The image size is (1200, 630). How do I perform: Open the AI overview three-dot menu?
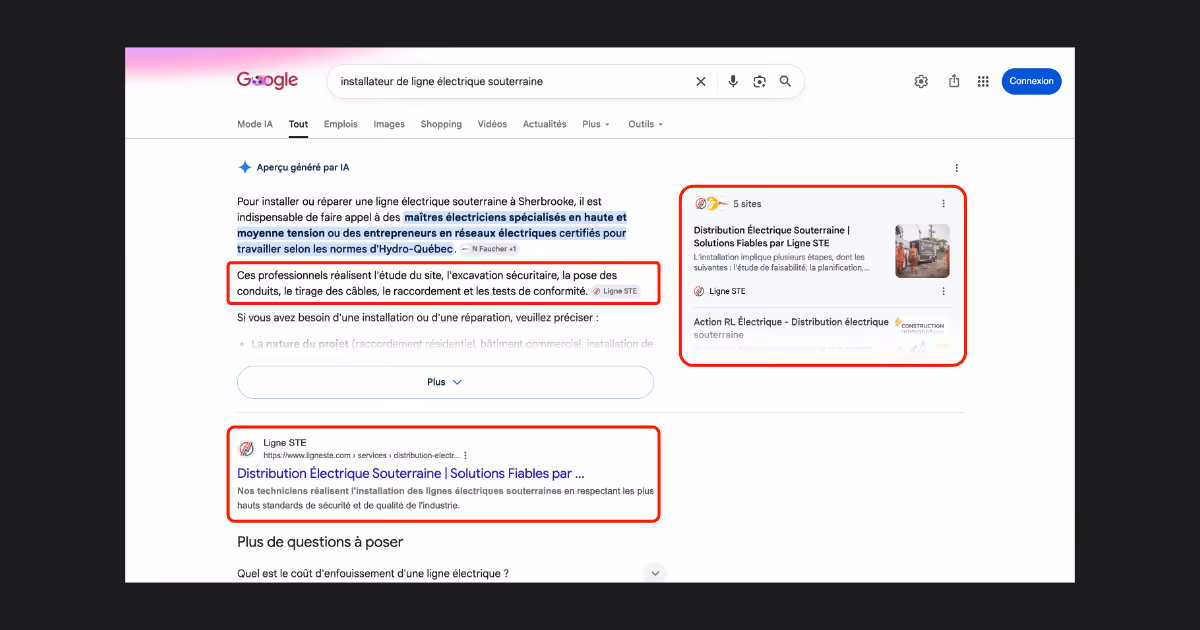pyautogui.click(x=957, y=168)
